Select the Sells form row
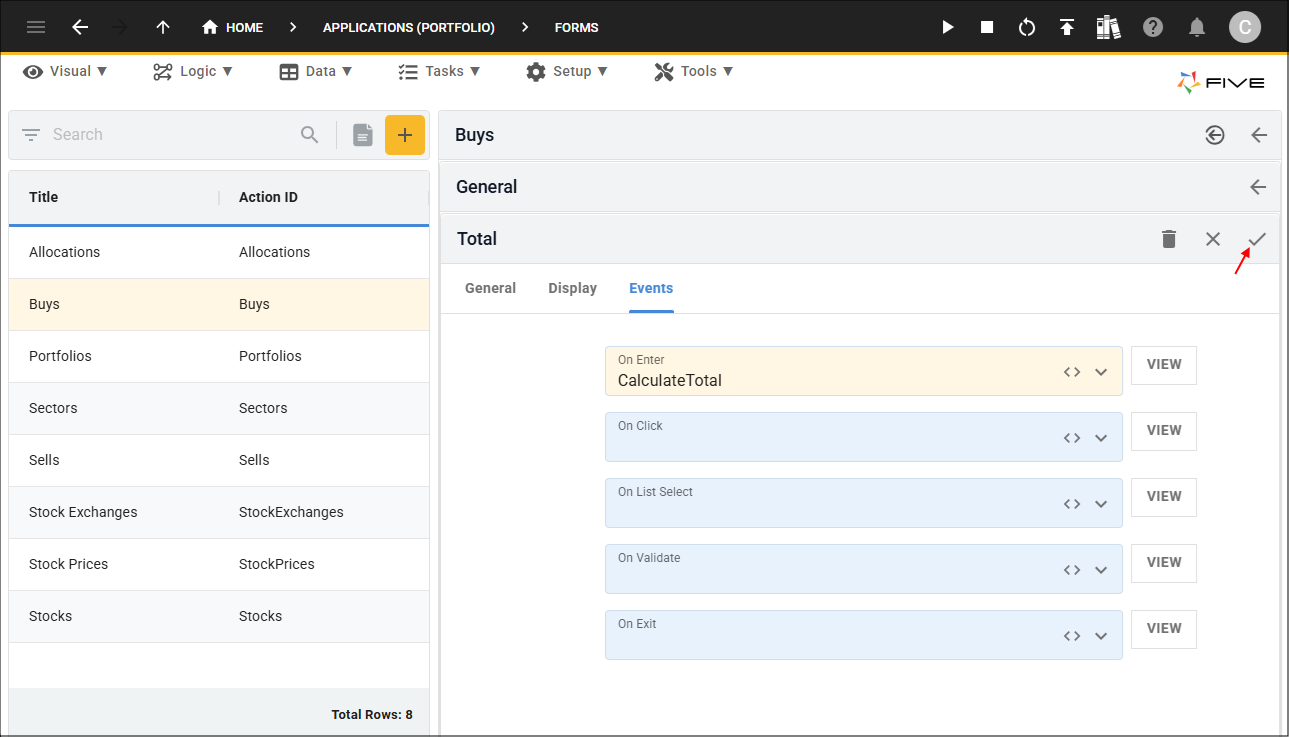Screen dimensions: 1289x737 point(219,460)
